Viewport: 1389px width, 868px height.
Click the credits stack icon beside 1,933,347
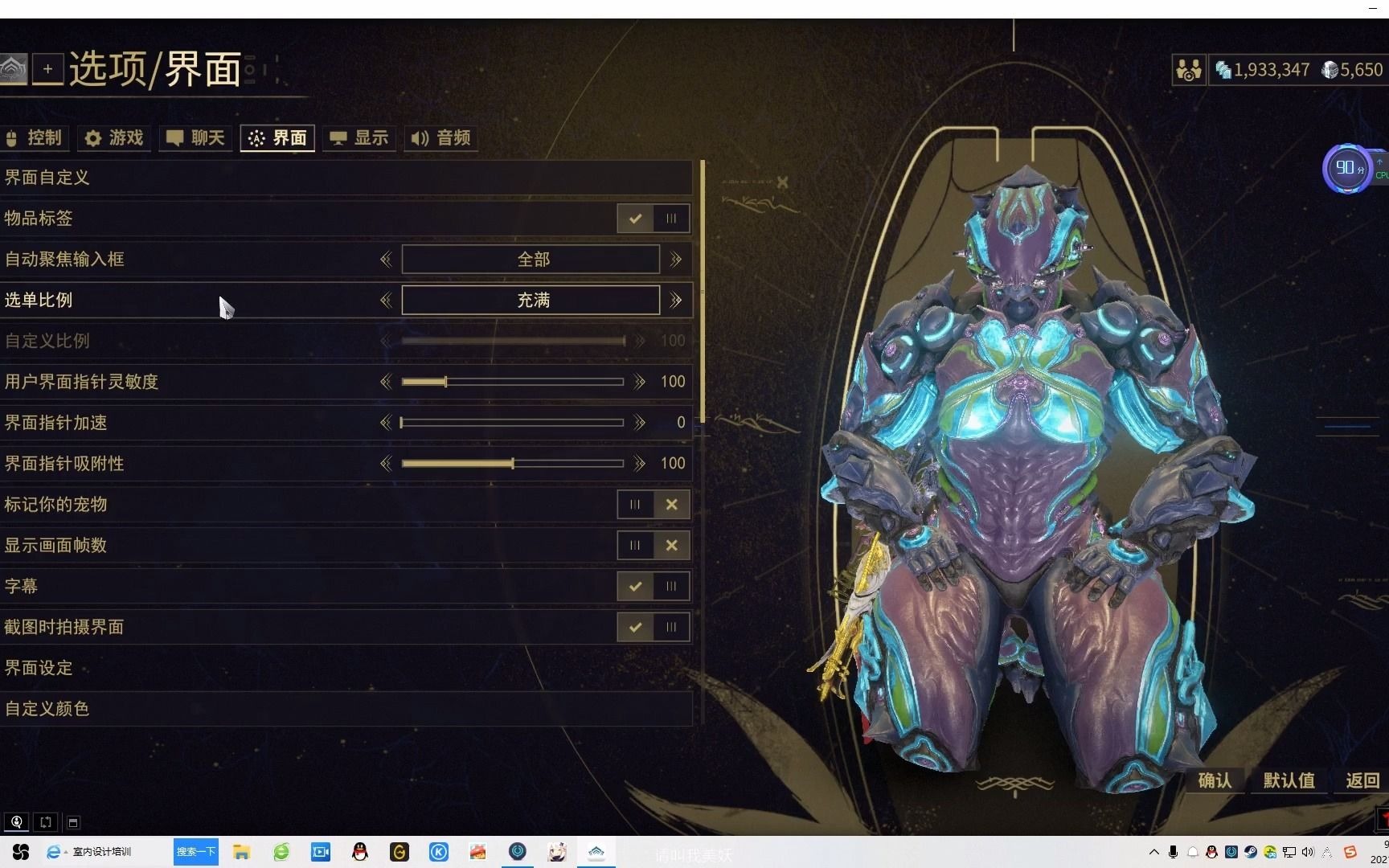[1223, 71]
